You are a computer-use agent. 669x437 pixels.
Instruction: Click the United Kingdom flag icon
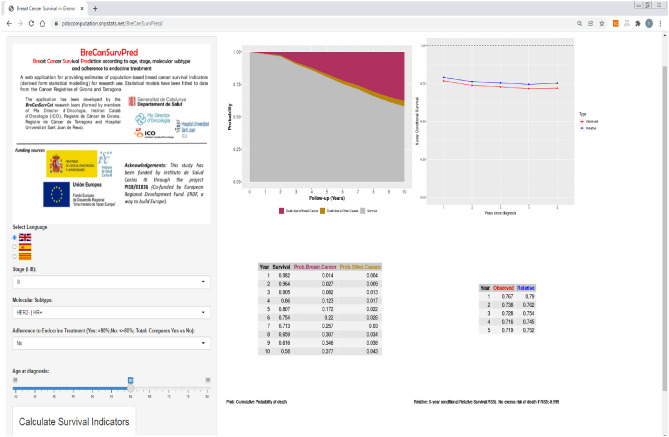(x=25, y=237)
